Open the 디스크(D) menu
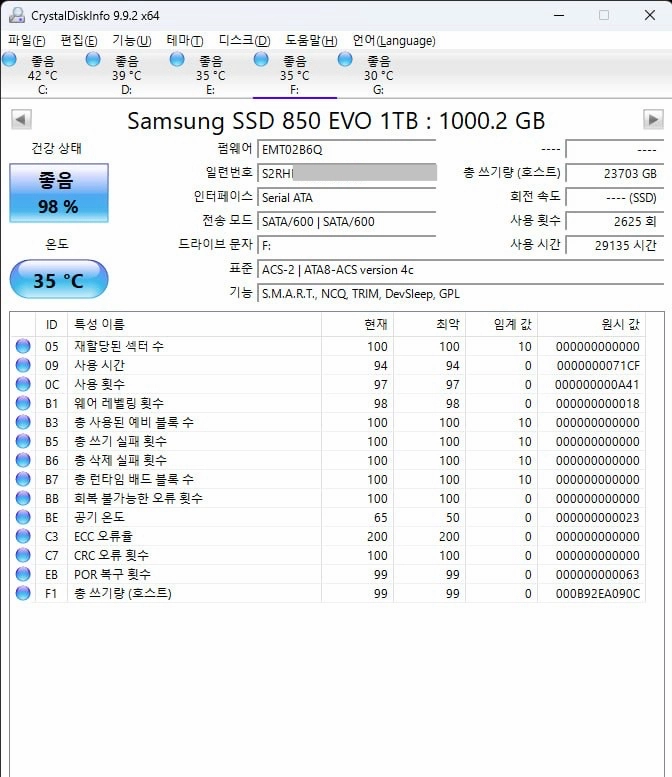 pos(244,41)
